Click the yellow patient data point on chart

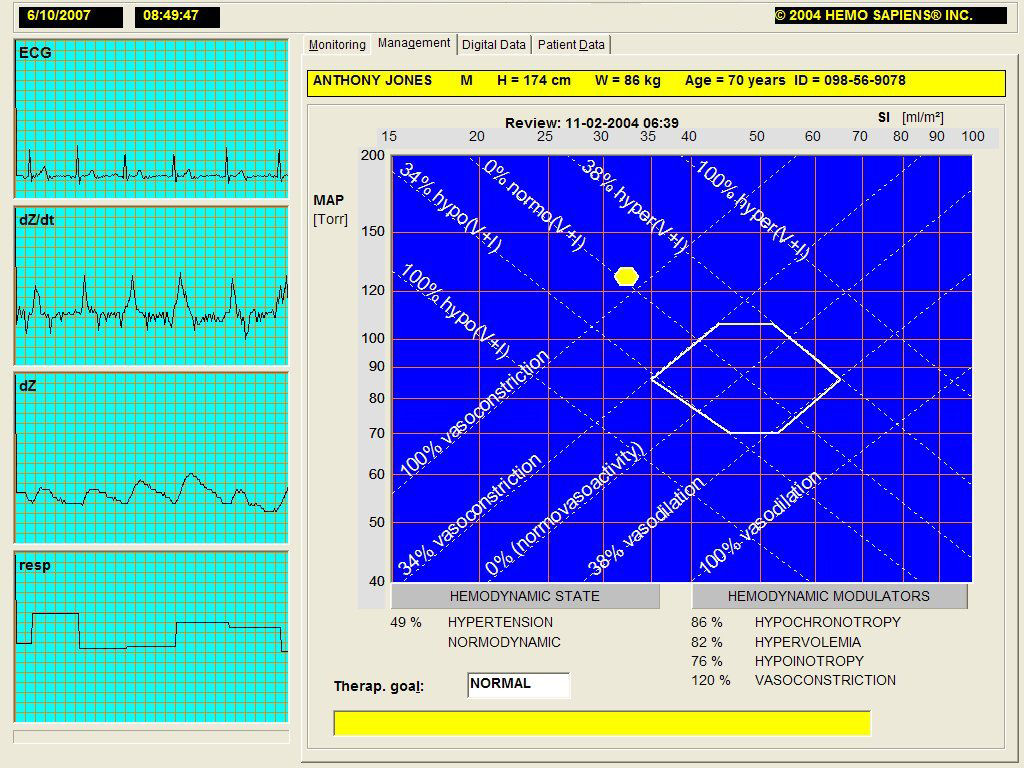(626, 276)
